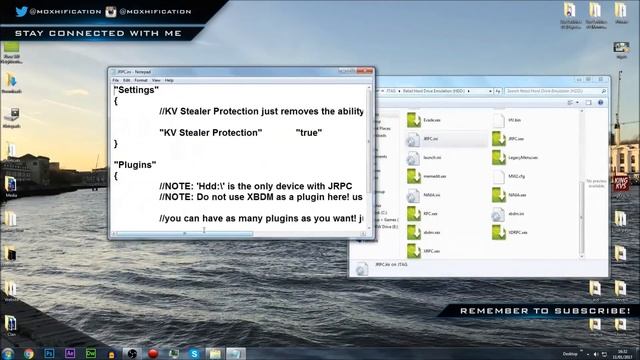This screenshot has width=640, height=360.
Task: Click the red record icon in taskbar
Action: pyautogui.click(x=153, y=353)
